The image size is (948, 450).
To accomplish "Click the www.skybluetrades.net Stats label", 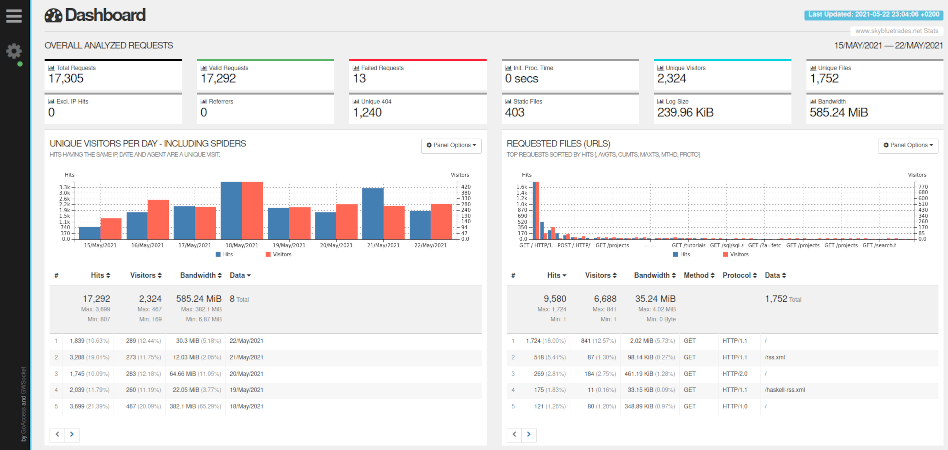I will 897,30.
